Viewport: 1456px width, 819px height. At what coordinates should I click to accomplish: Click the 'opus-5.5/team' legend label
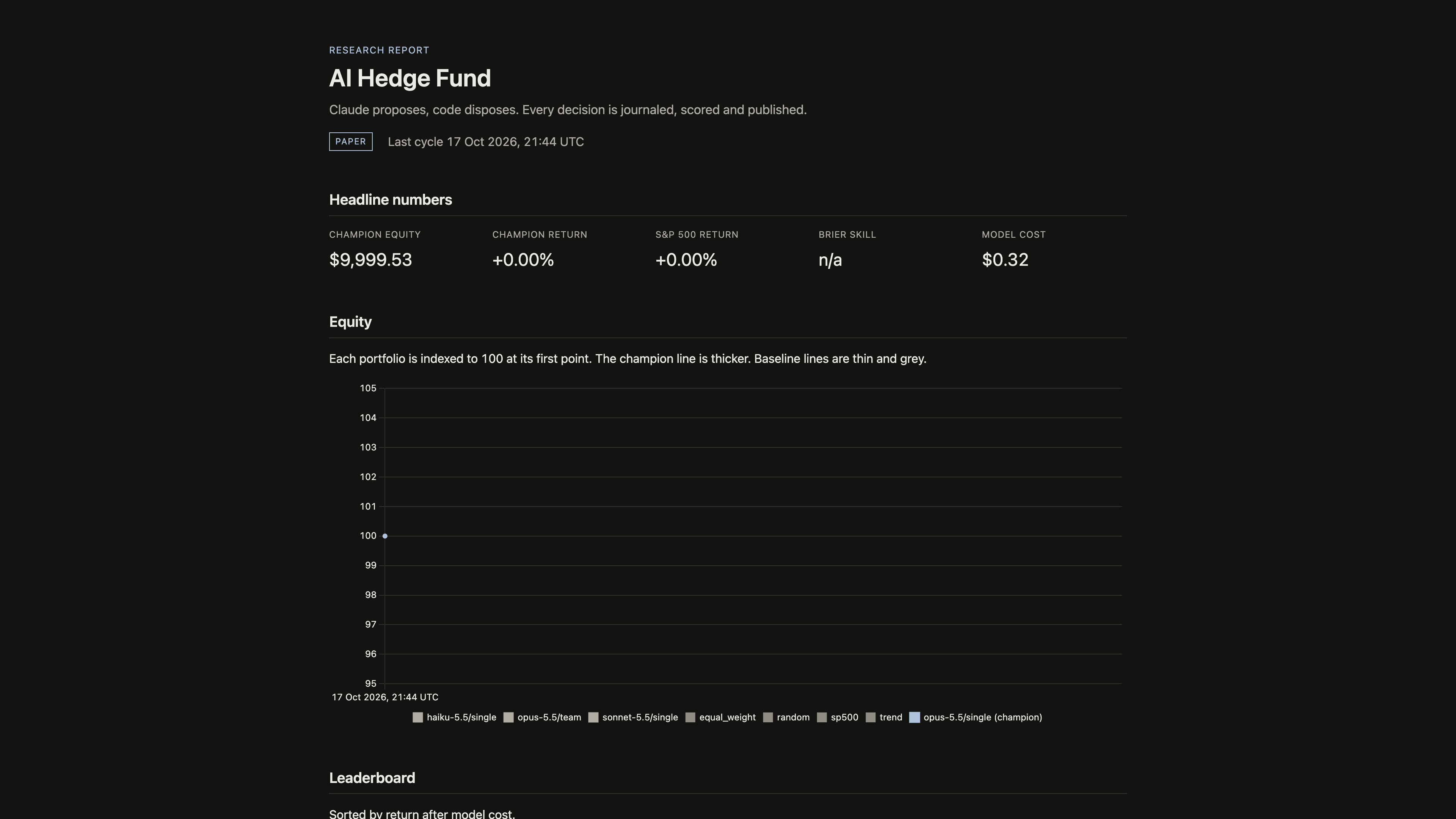pyautogui.click(x=549, y=717)
